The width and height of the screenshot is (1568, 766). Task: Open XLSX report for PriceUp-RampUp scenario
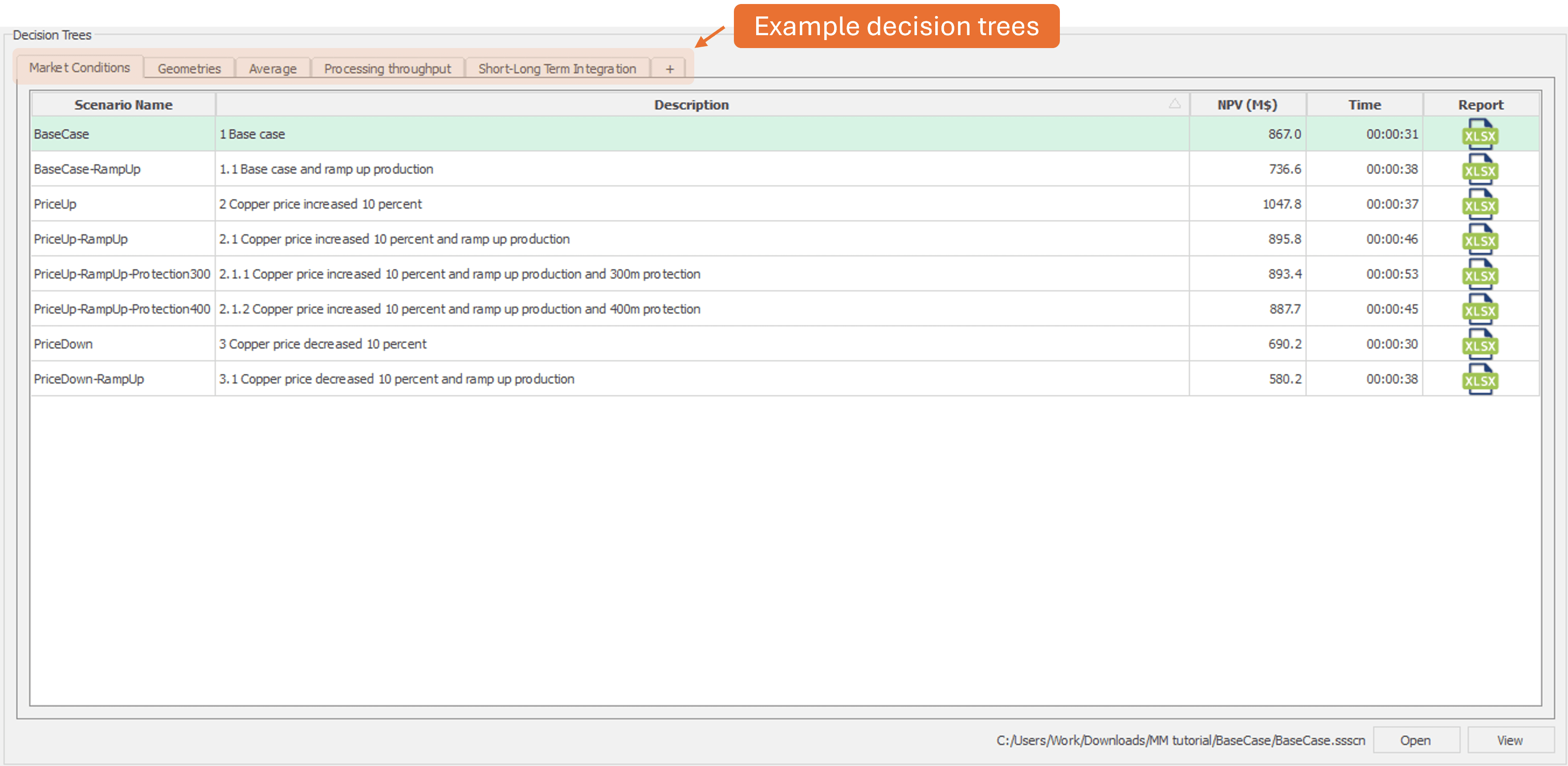tap(1480, 239)
